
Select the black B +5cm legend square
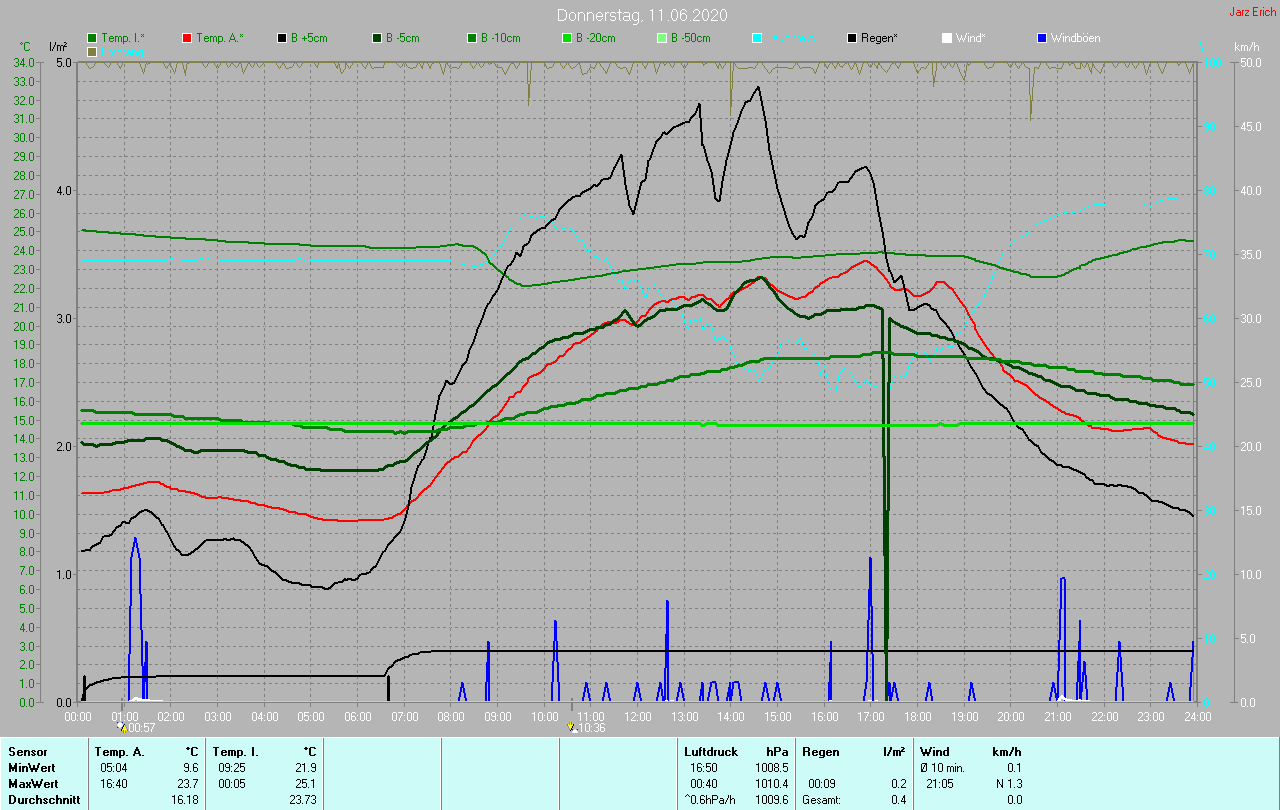pos(282,38)
